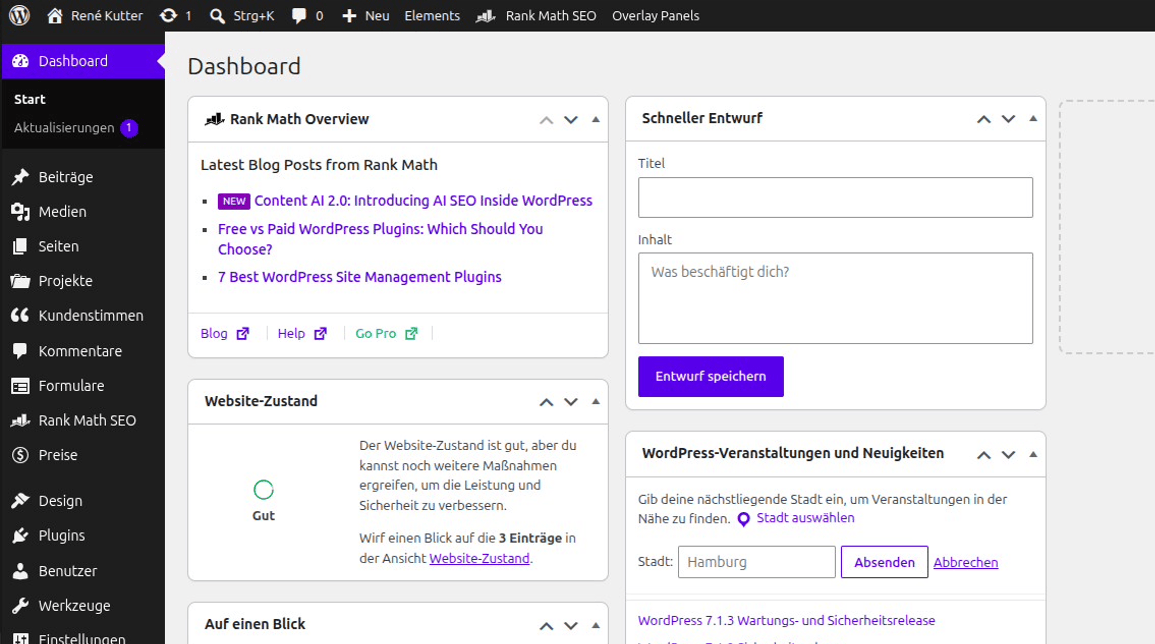The width and height of the screenshot is (1155, 644).
Task: Click external link icon next to Help
Action: (320, 334)
